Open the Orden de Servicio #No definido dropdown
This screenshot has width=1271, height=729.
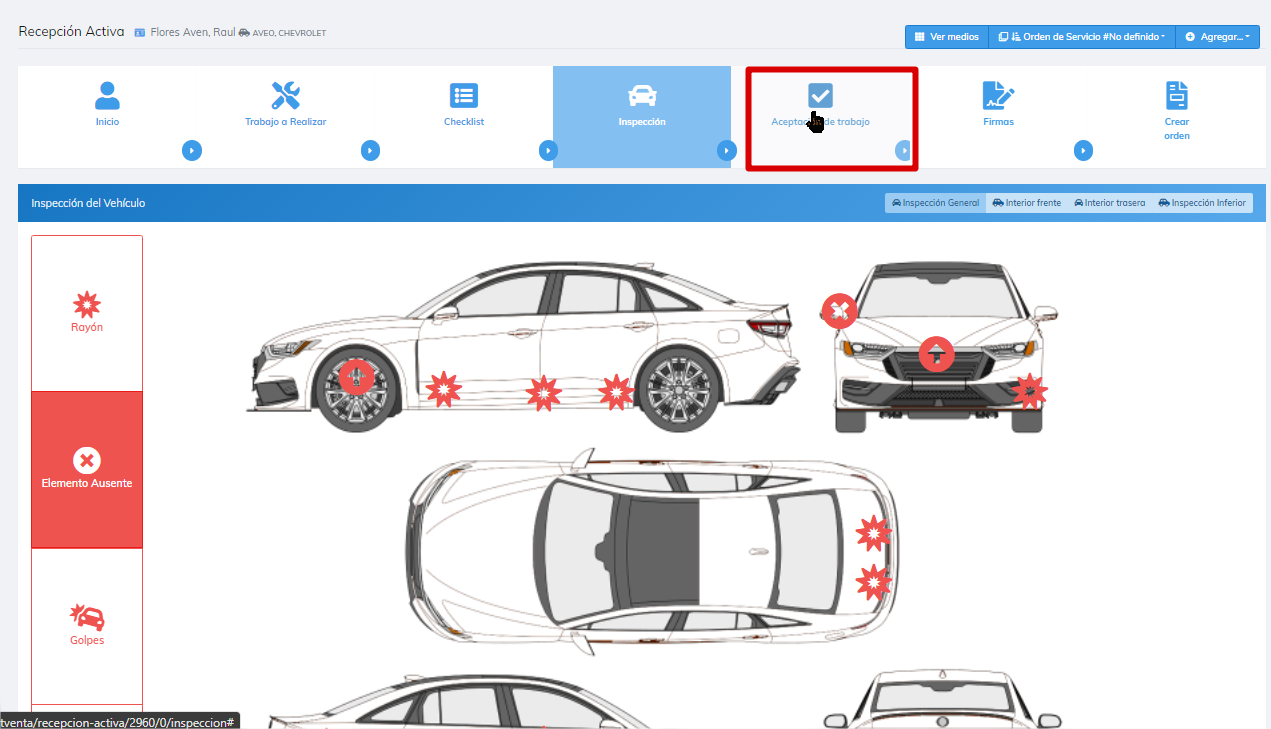pos(1082,37)
